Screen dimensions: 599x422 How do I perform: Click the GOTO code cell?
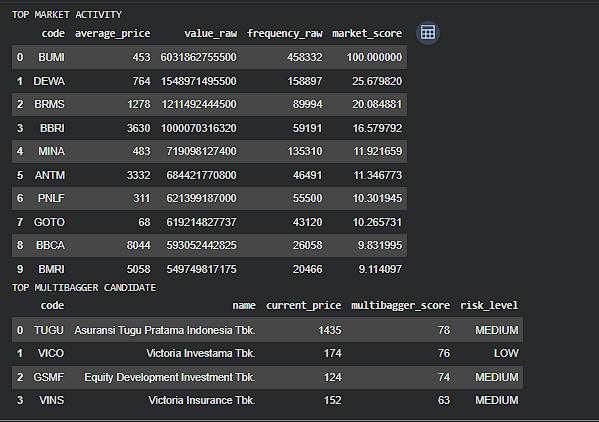[x=49, y=222]
